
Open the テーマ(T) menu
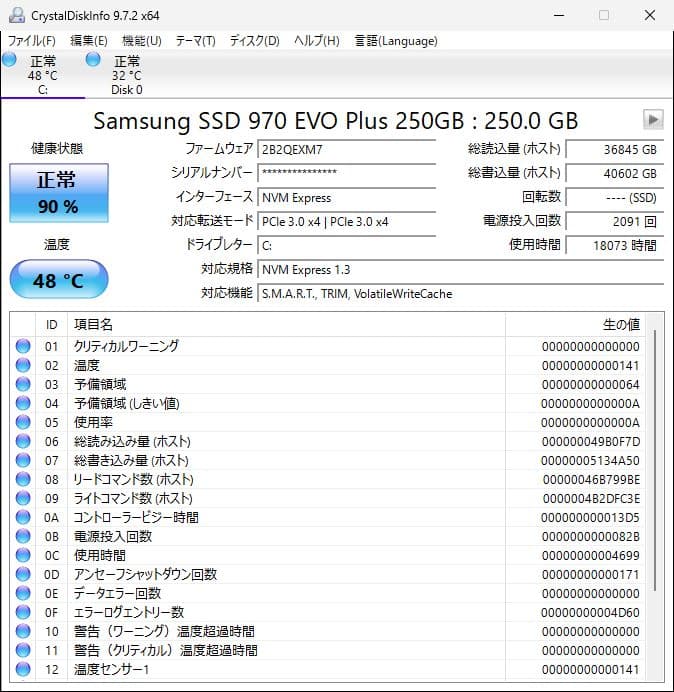click(x=196, y=41)
